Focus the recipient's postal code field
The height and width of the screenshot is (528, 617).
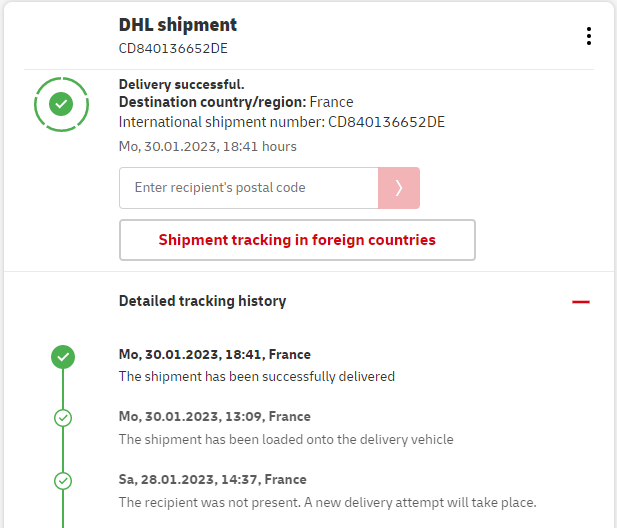[x=248, y=188]
